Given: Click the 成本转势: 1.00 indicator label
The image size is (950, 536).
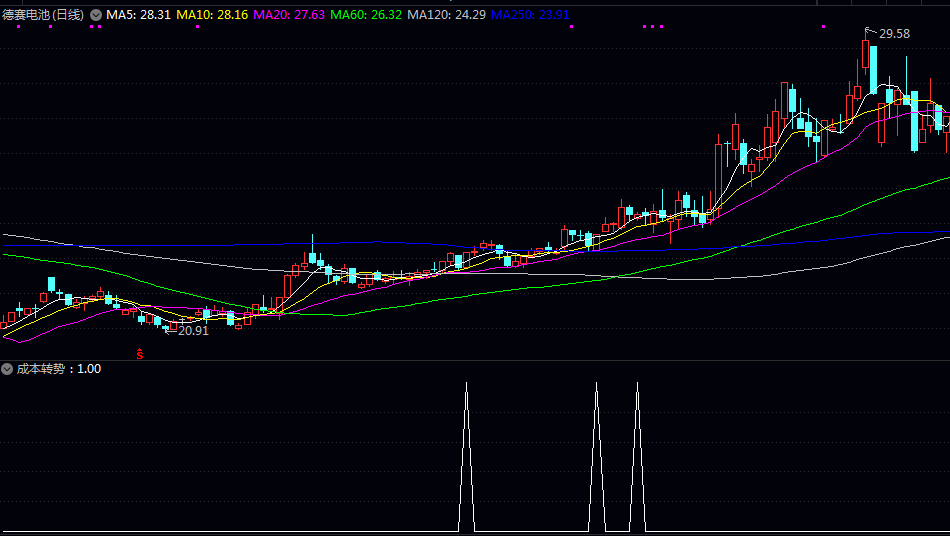Looking at the screenshot, I should [x=59, y=369].
